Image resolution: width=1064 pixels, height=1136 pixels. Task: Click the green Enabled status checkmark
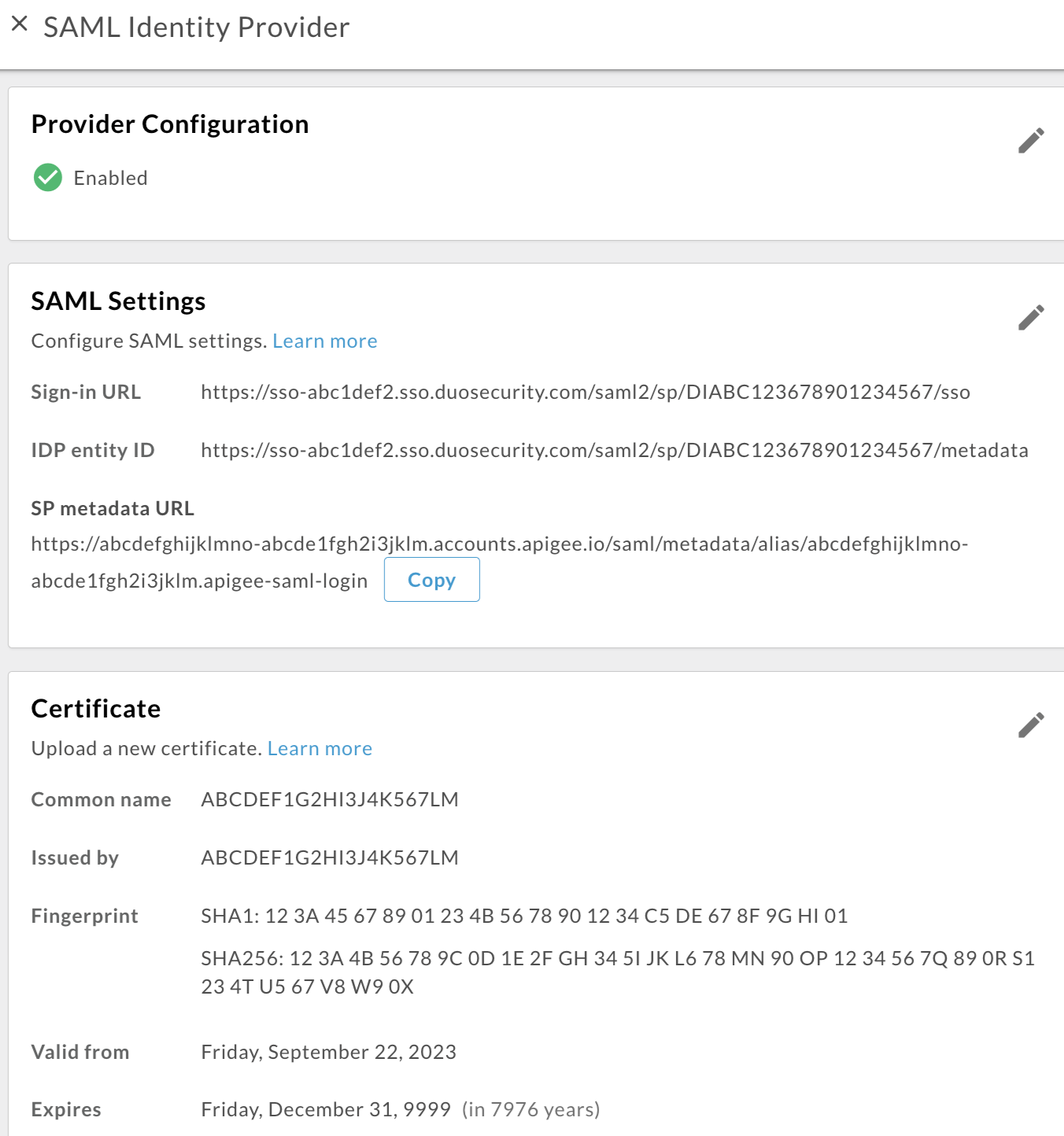coord(47,177)
